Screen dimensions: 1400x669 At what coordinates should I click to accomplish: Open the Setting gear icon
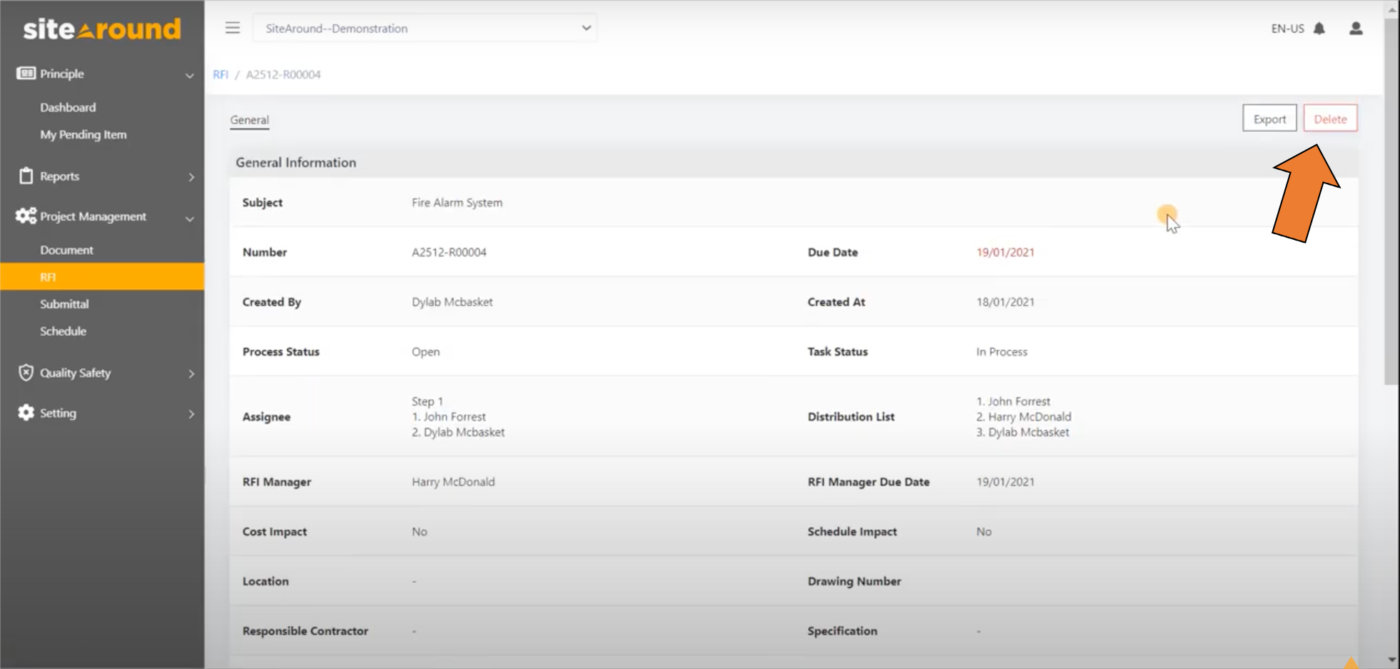[27, 413]
